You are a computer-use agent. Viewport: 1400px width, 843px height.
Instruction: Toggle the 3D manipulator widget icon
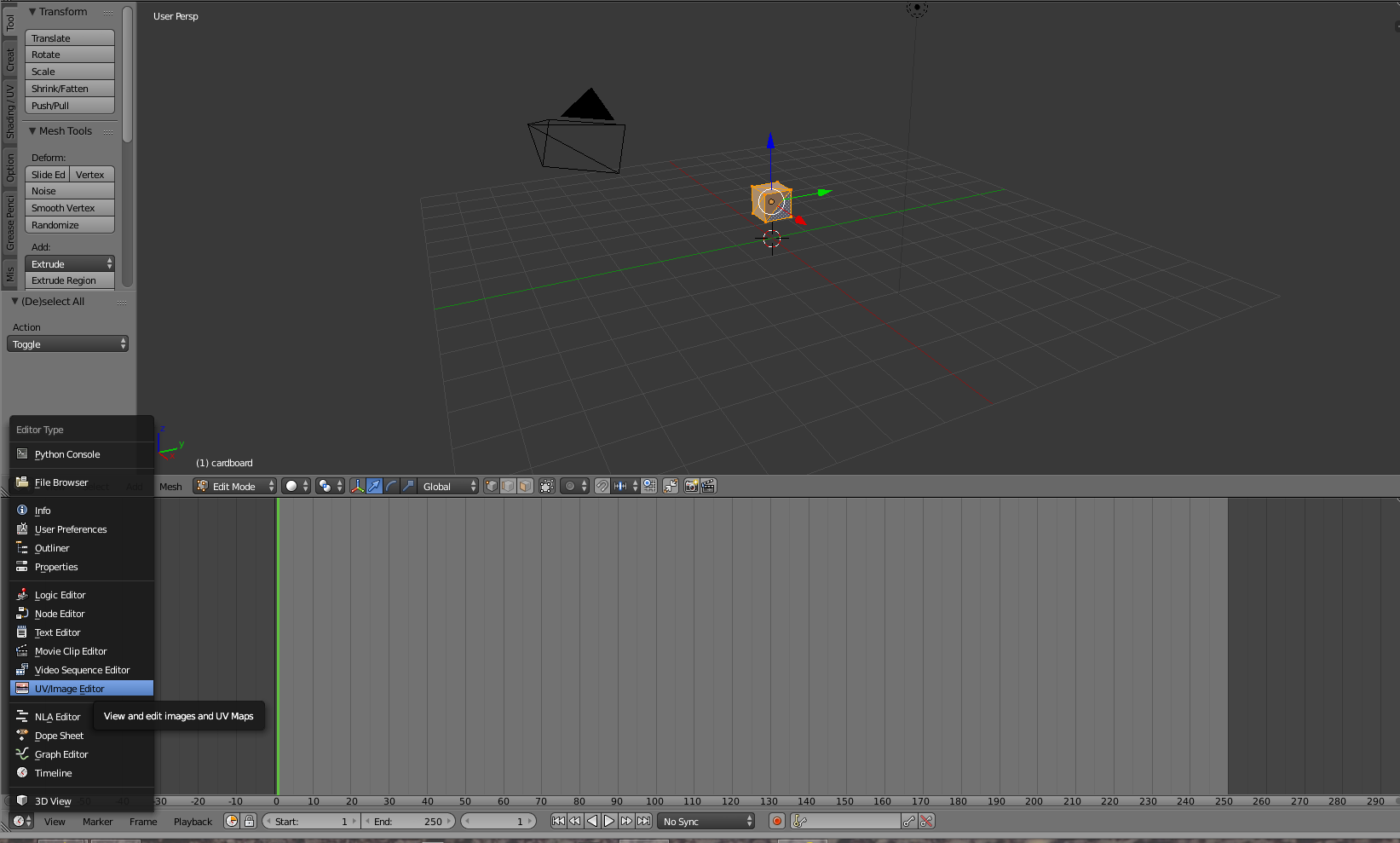click(x=357, y=486)
